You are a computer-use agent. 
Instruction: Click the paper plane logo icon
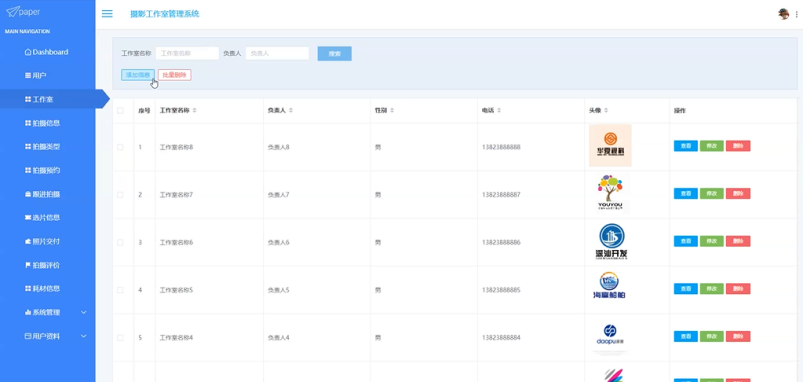pos(12,11)
